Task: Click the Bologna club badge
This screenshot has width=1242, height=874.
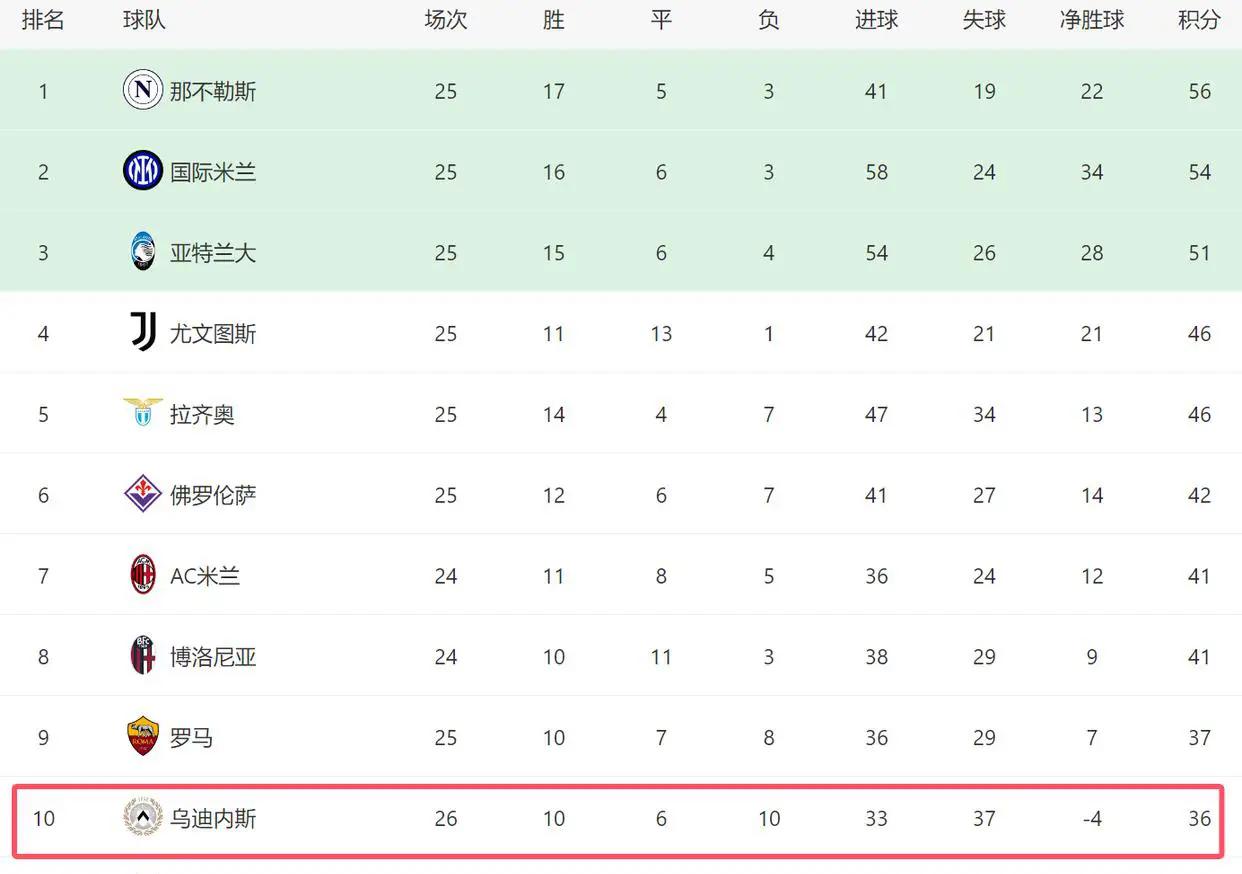Action: coord(143,656)
